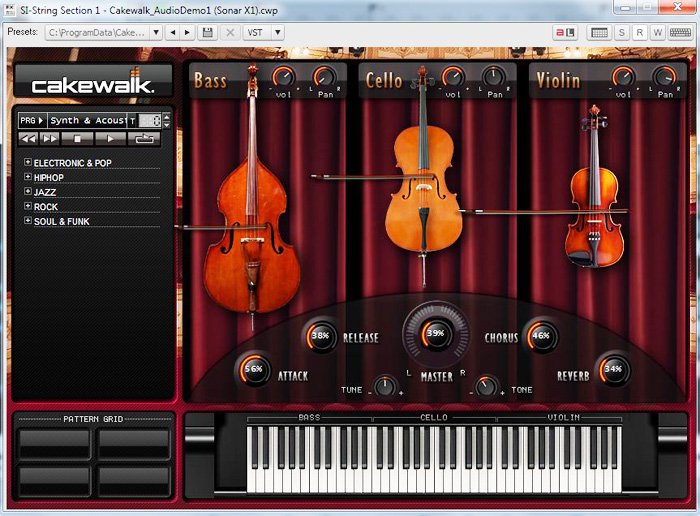Image resolution: width=700 pixels, height=516 pixels.
Task: Click the TONE knob
Action: click(x=486, y=386)
